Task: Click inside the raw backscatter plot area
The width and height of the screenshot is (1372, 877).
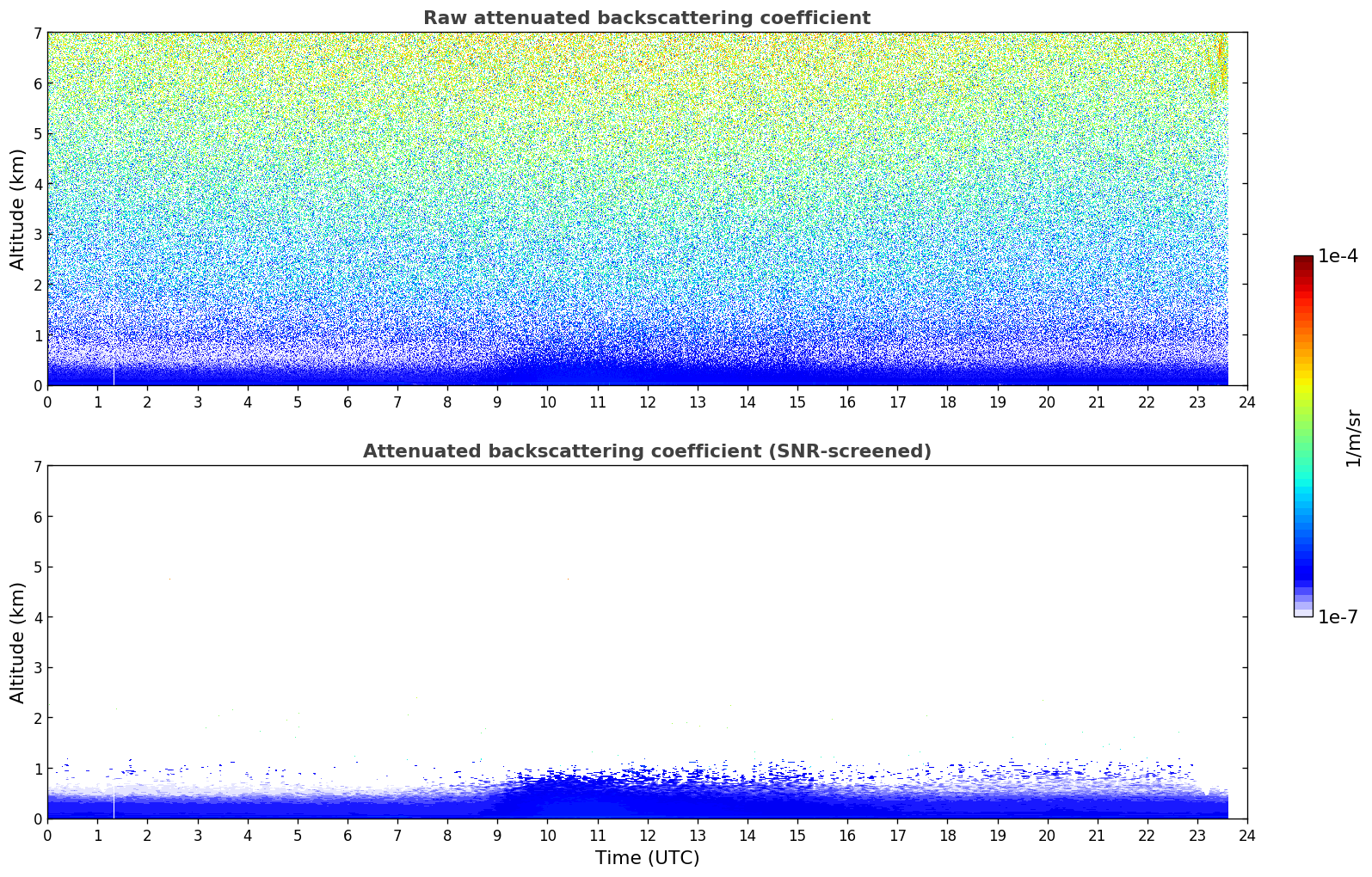Action: (x=647, y=209)
